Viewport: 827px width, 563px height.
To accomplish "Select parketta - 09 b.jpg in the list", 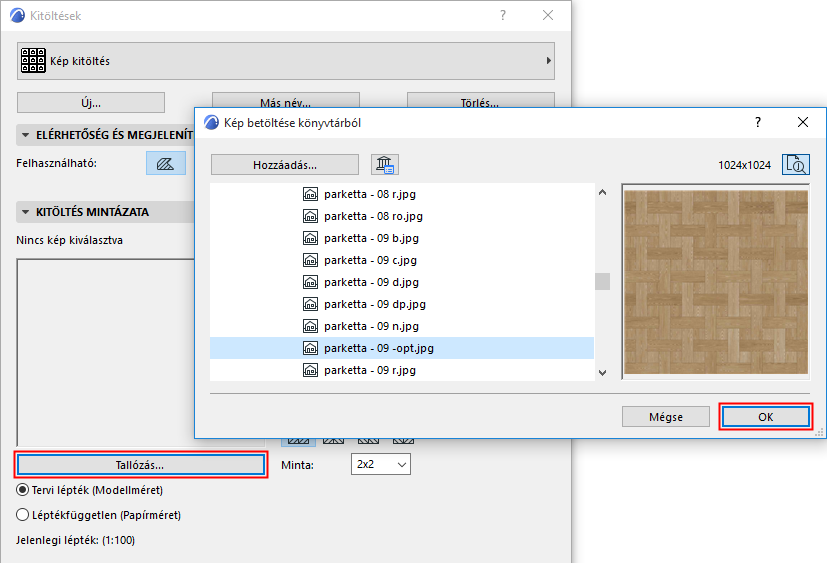I will coord(402,238).
